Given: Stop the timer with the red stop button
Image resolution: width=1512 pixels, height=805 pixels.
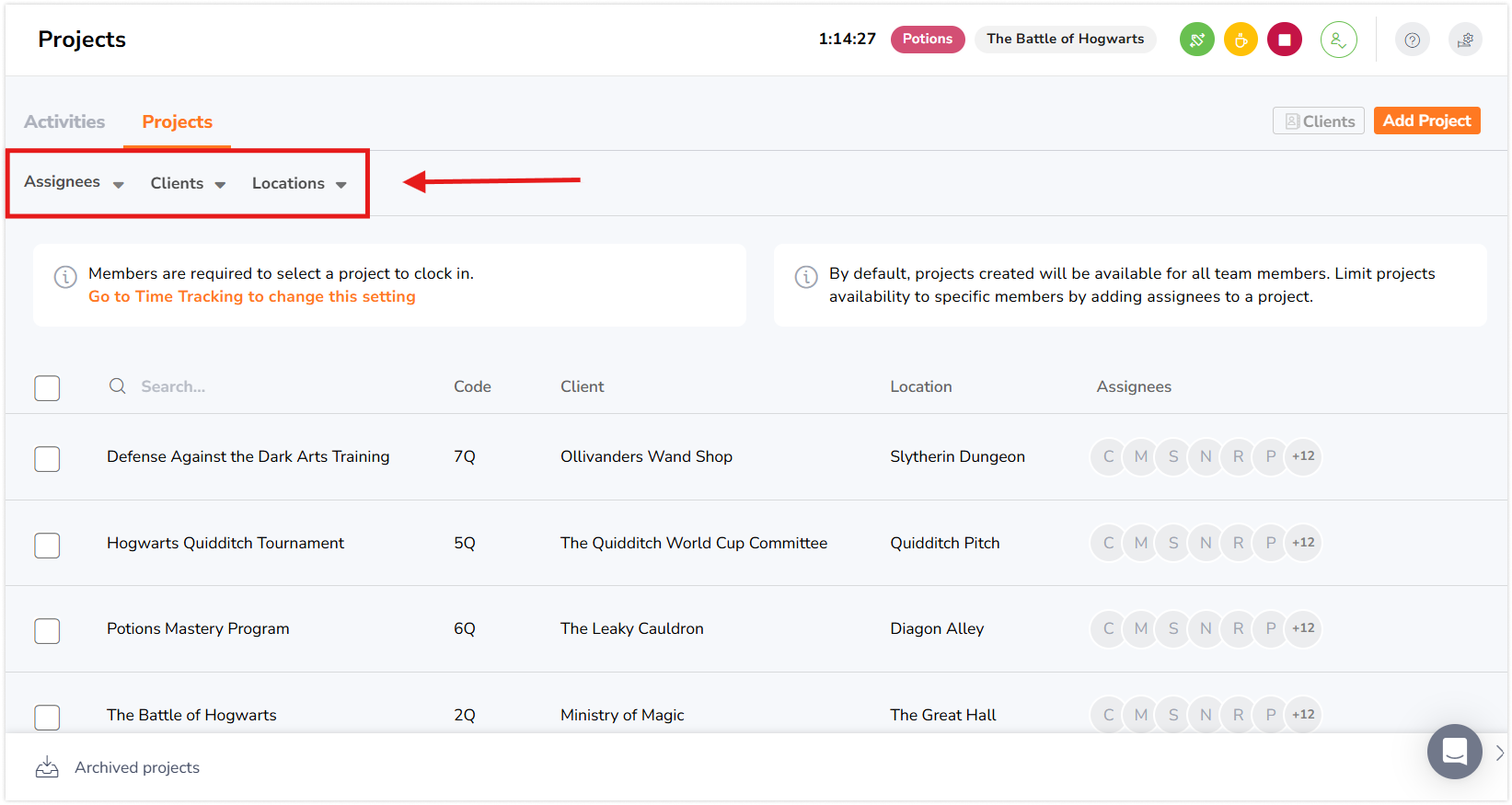Looking at the screenshot, I should point(1285,40).
